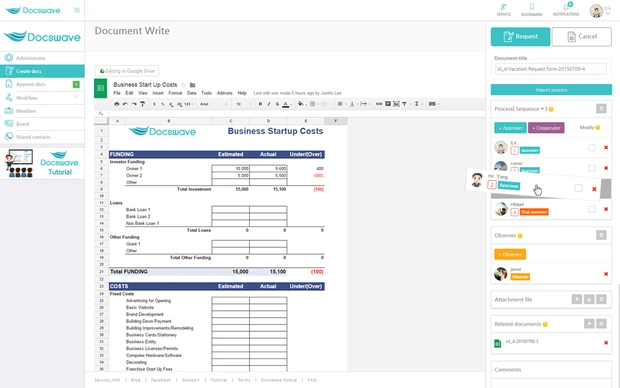Remove janet from the Observer list

606,274
